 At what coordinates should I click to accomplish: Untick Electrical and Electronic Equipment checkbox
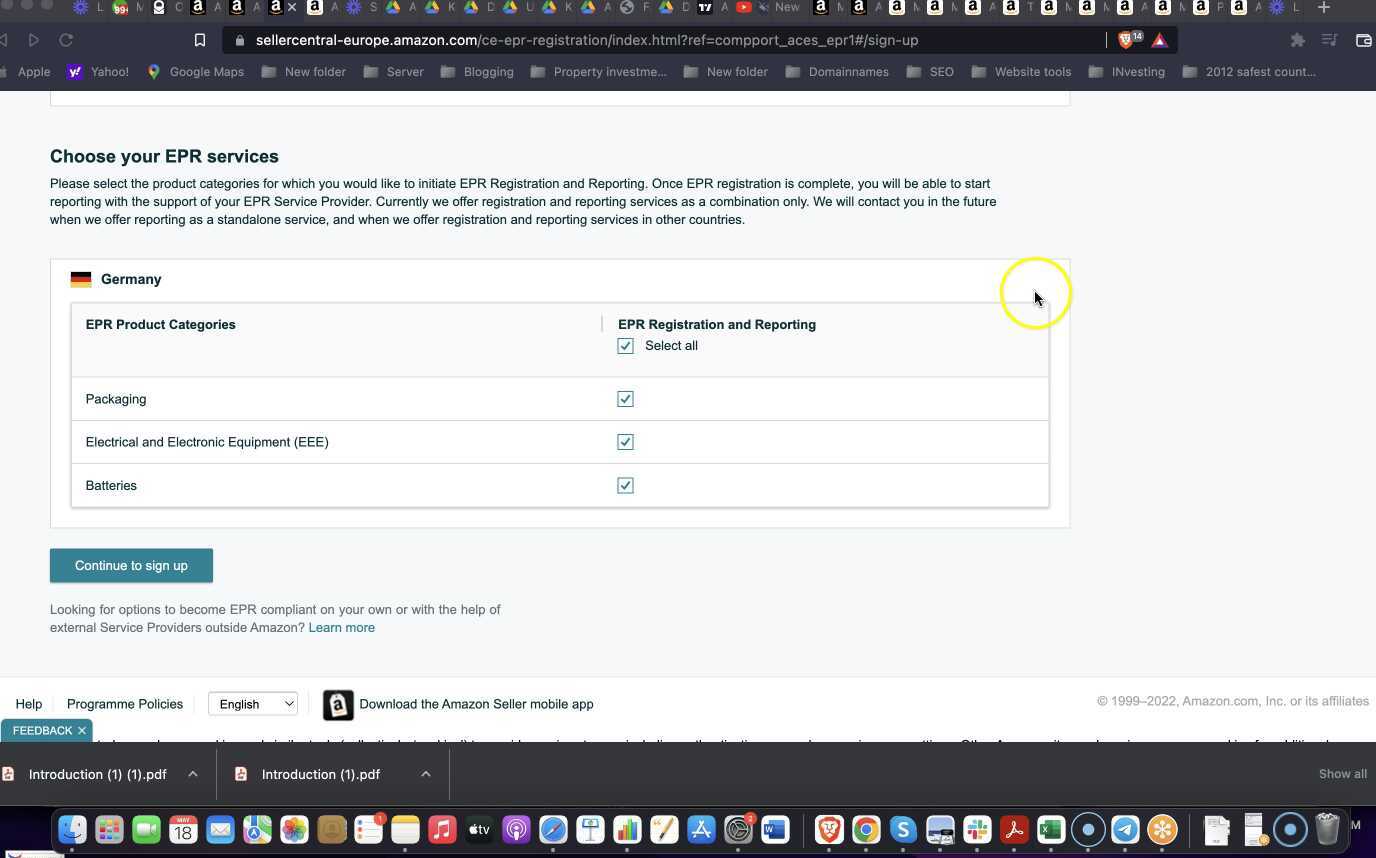point(626,442)
